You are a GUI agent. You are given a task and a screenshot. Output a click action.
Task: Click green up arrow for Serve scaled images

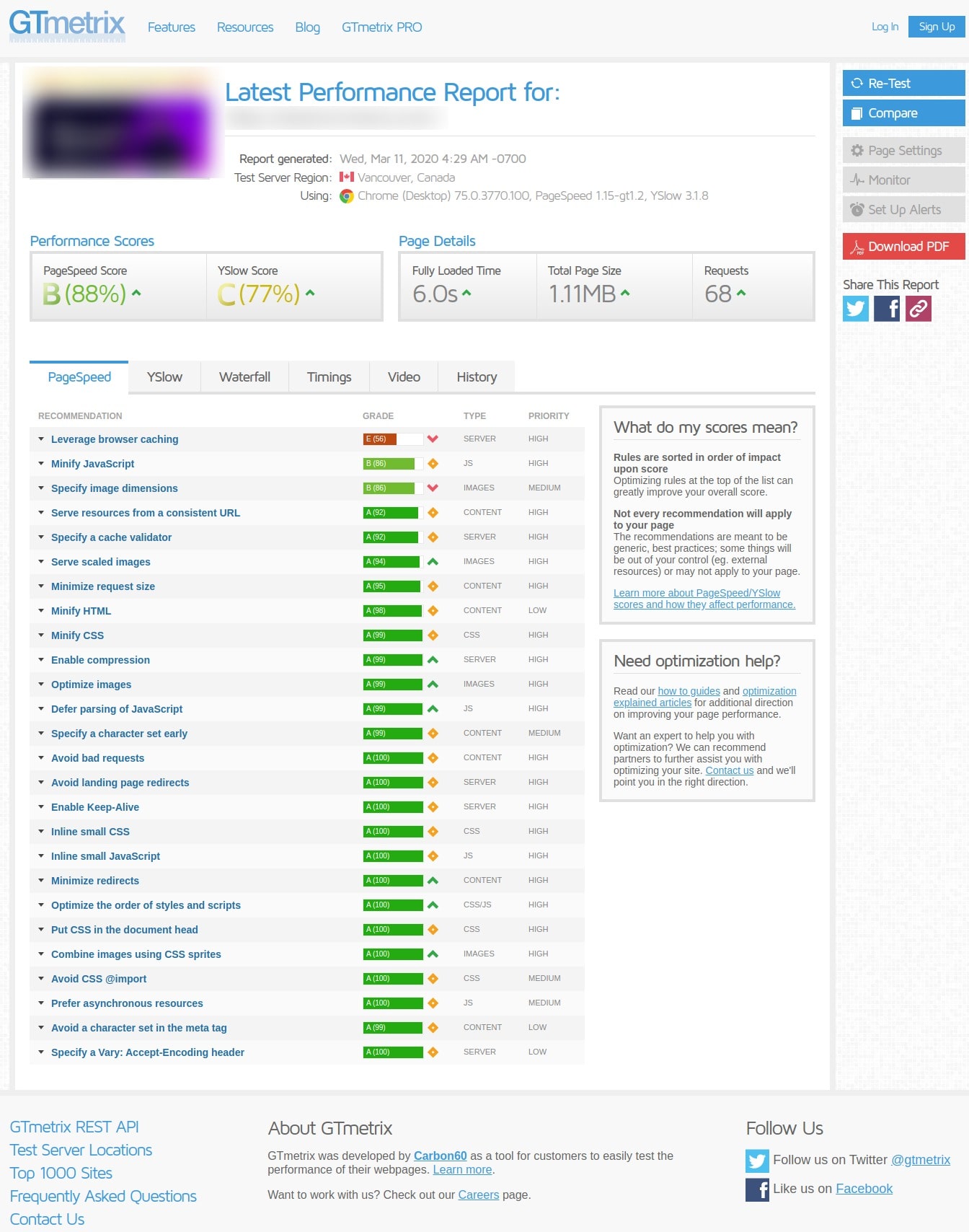[x=433, y=561]
